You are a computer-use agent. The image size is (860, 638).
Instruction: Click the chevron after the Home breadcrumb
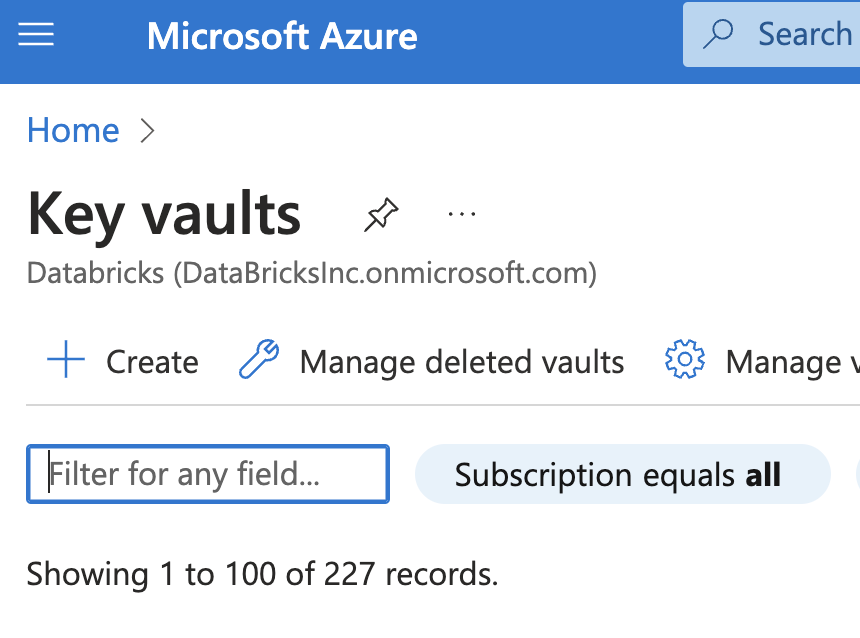coord(147,130)
